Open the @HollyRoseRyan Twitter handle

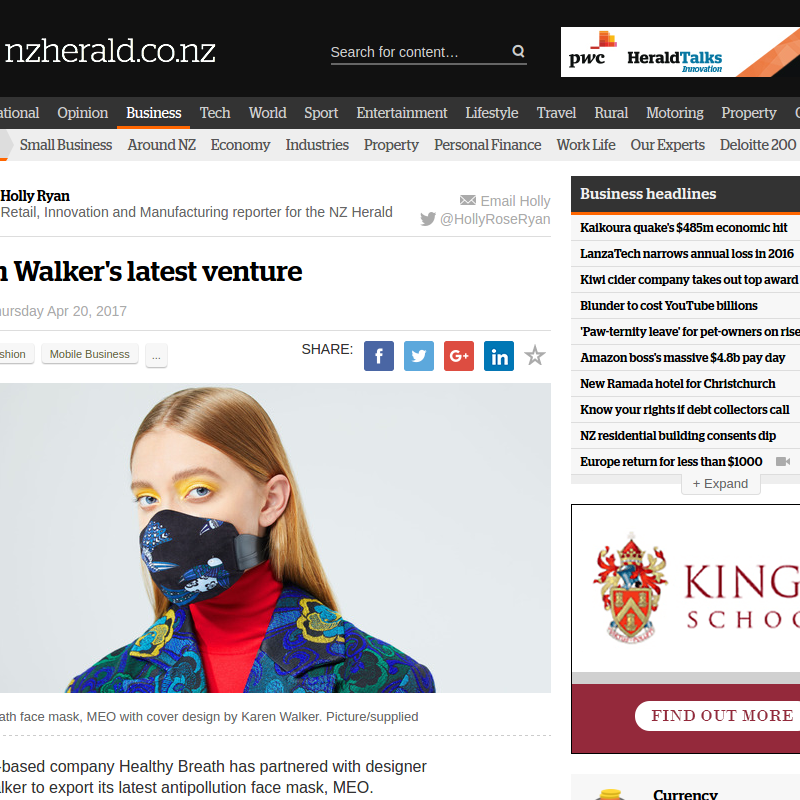(485, 219)
